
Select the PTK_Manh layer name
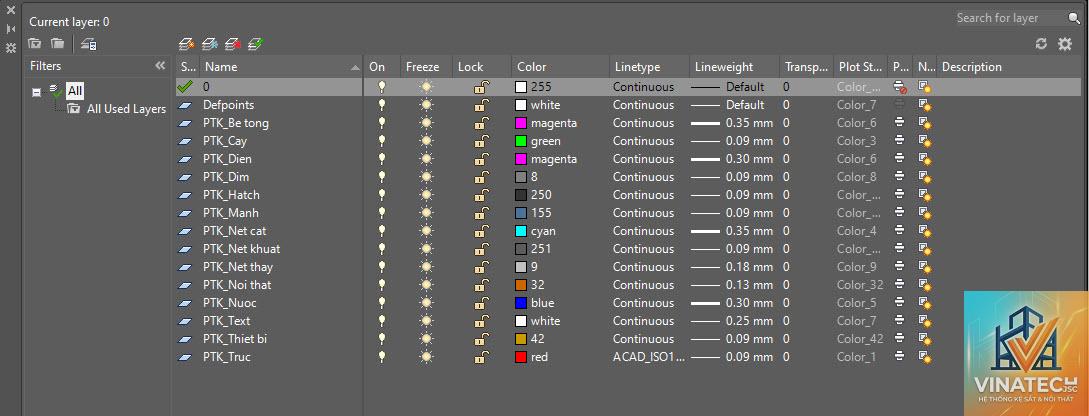[231, 213]
